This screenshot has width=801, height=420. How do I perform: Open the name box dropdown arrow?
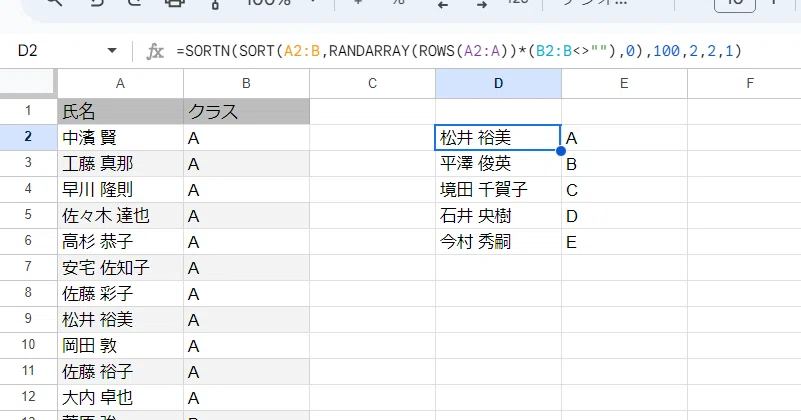point(112,51)
